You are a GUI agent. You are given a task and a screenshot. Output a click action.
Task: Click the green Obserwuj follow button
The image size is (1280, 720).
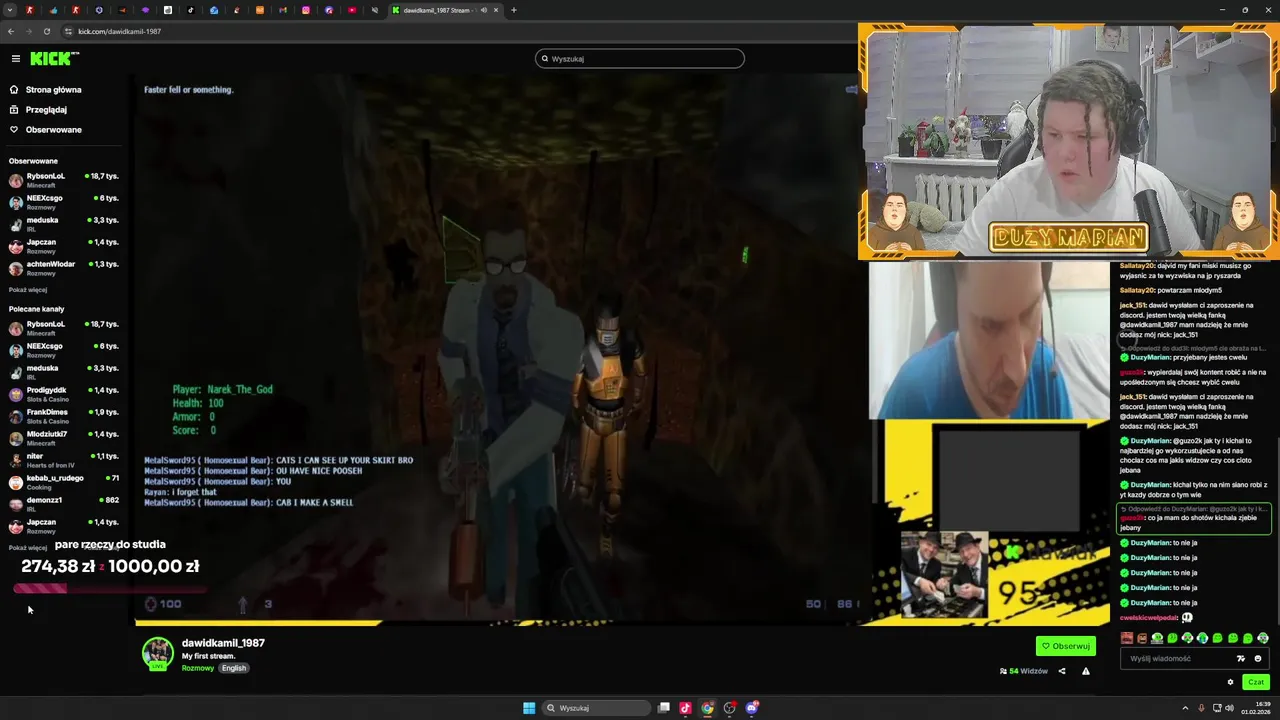coord(1066,646)
